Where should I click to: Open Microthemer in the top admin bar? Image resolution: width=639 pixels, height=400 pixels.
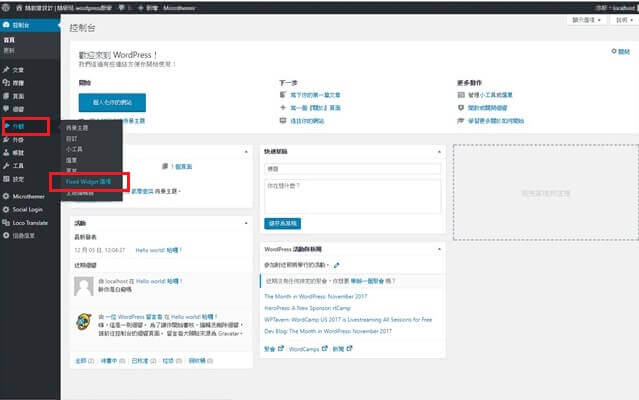[x=179, y=8]
